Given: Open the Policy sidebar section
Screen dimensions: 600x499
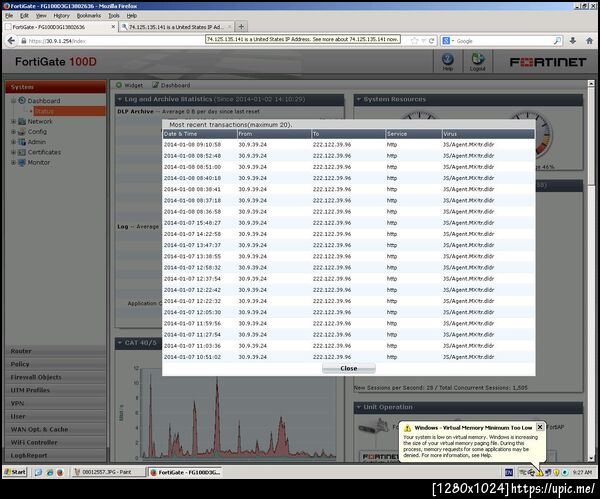Looking at the screenshot, I should pos(55,364).
